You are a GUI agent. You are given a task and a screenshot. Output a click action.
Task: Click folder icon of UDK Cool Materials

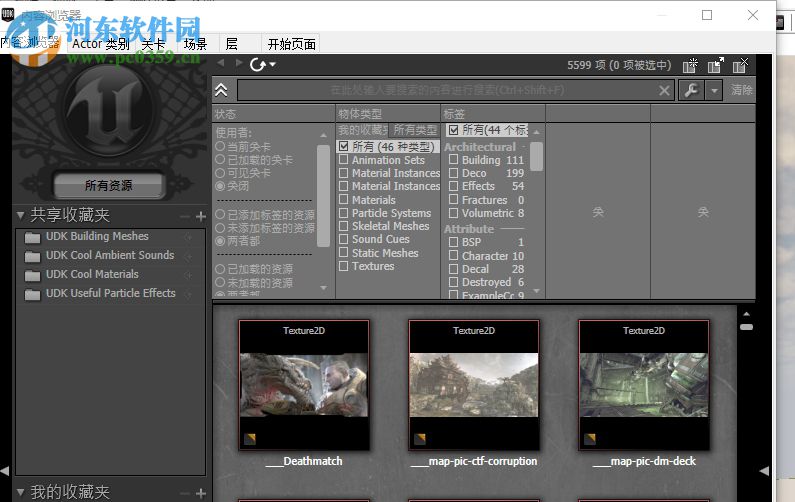coord(32,275)
